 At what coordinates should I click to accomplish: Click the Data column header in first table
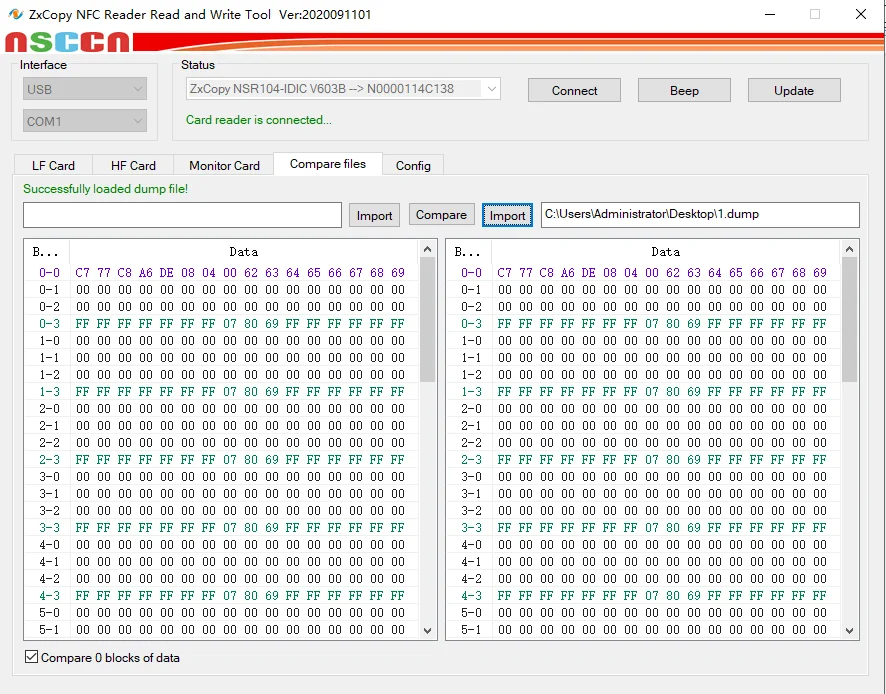point(244,252)
